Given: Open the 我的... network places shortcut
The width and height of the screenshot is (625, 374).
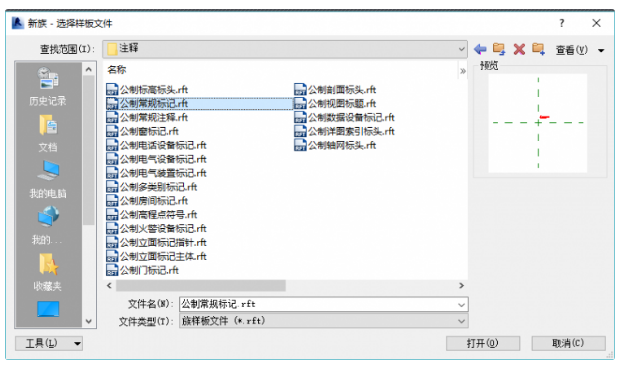Looking at the screenshot, I should [x=48, y=225].
